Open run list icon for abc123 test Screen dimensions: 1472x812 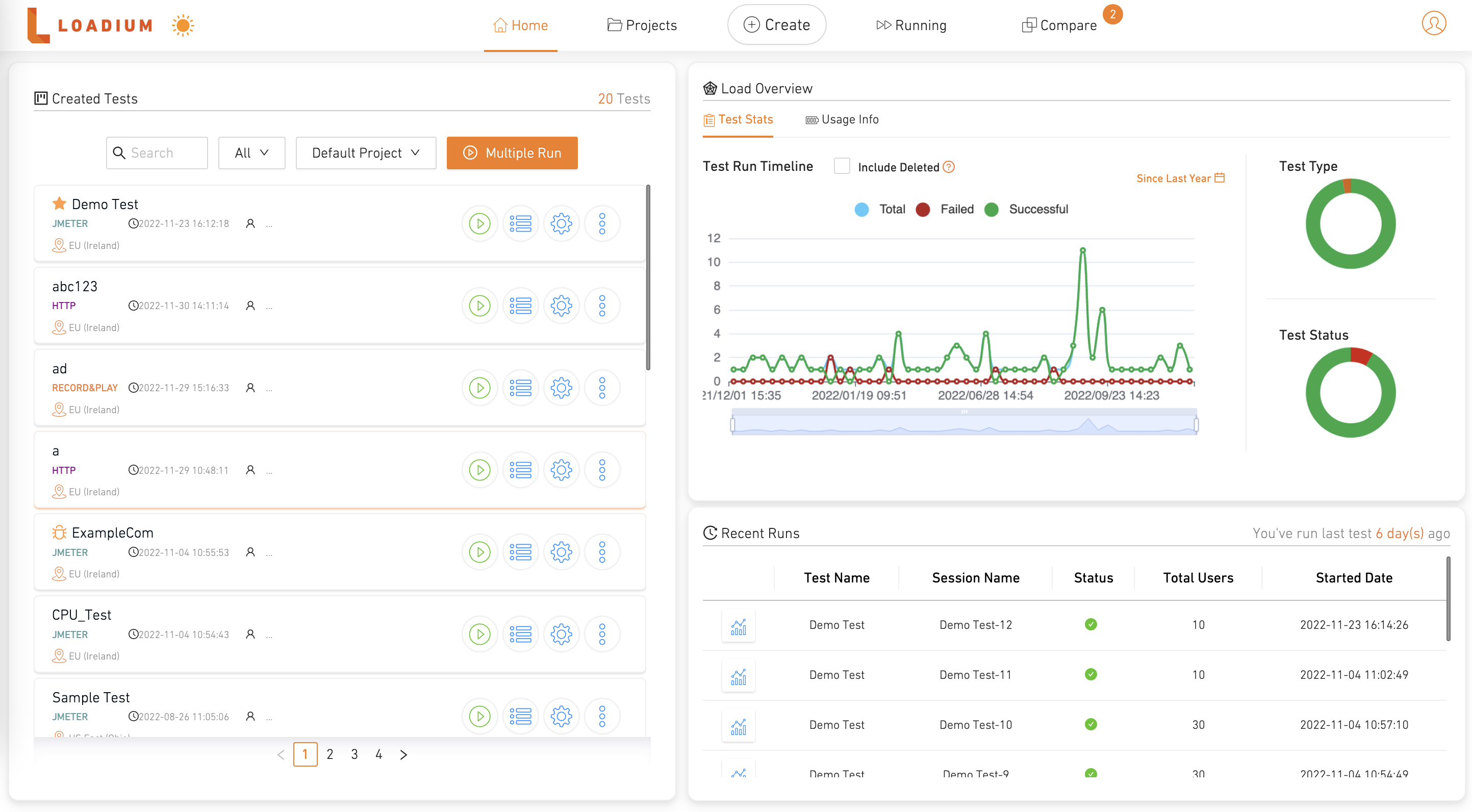pos(520,306)
